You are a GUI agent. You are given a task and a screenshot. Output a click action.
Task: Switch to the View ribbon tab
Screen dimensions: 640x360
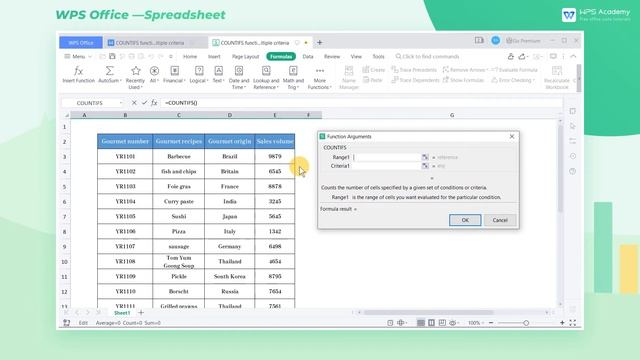click(x=356, y=56)
